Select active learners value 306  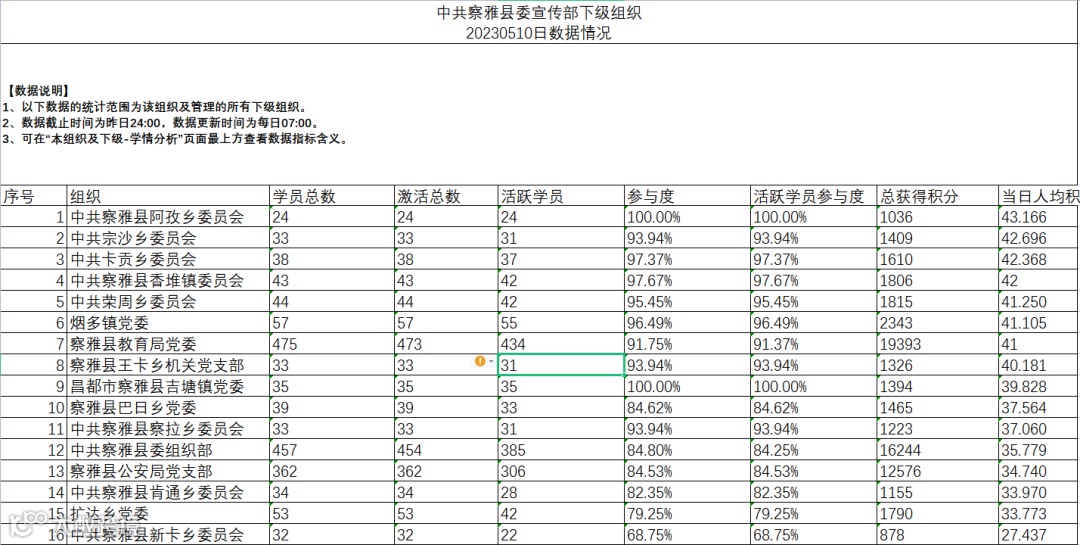click(561, 472)
